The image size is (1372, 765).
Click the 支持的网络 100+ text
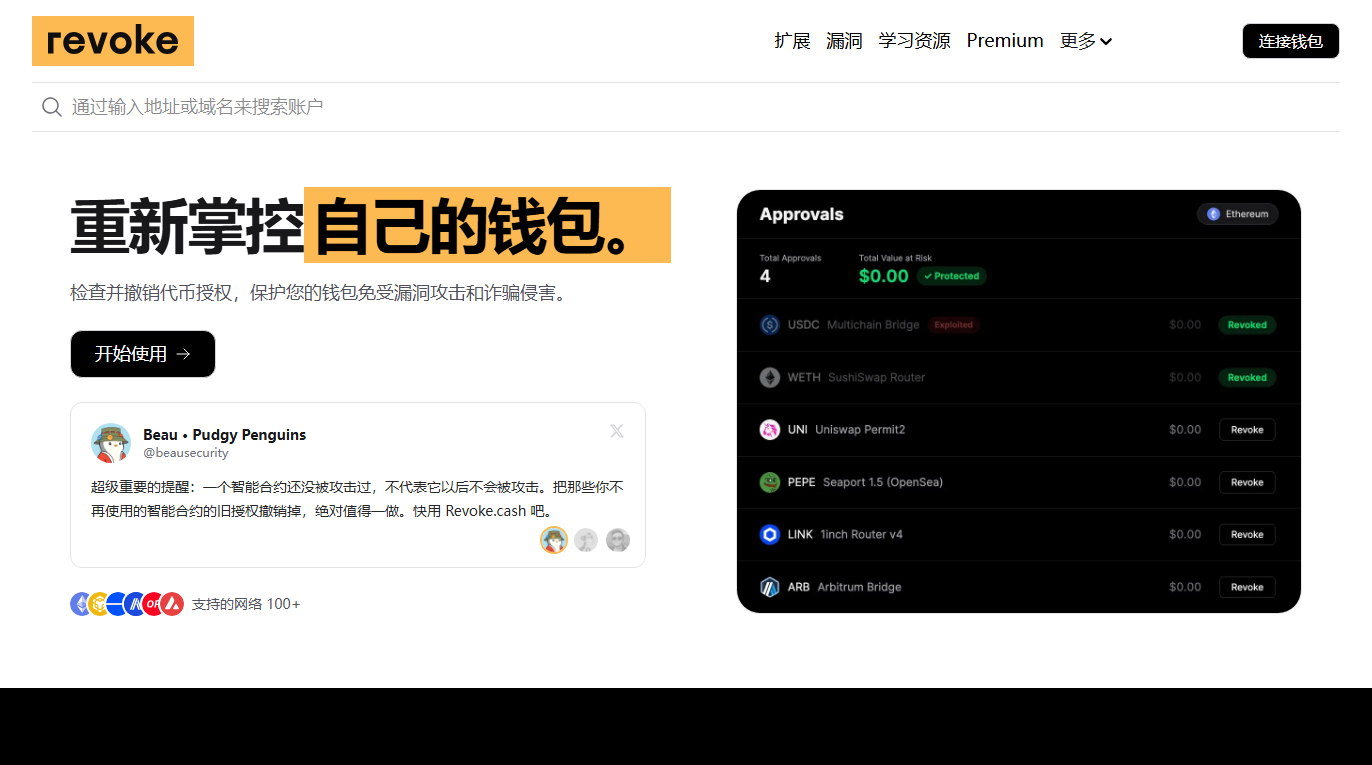coord(246,604)
